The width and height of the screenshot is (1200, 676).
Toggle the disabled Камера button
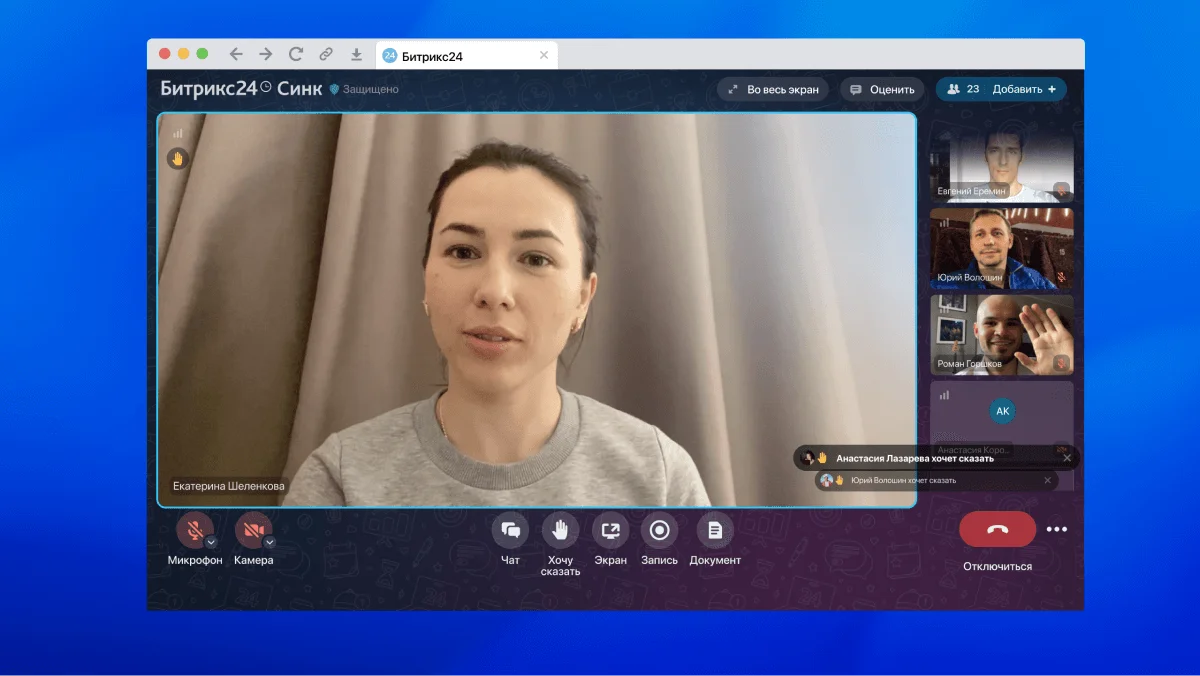click(x=251, y=530)
